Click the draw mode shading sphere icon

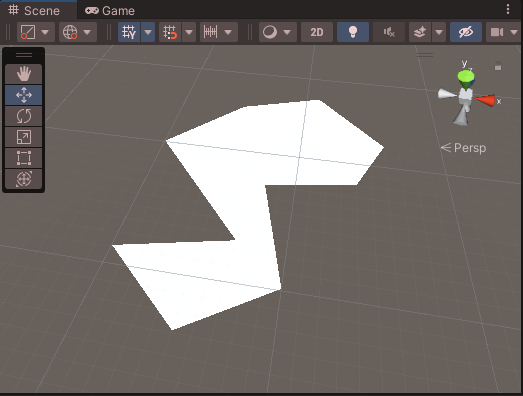pyautogui.click(x=270, y=32)
